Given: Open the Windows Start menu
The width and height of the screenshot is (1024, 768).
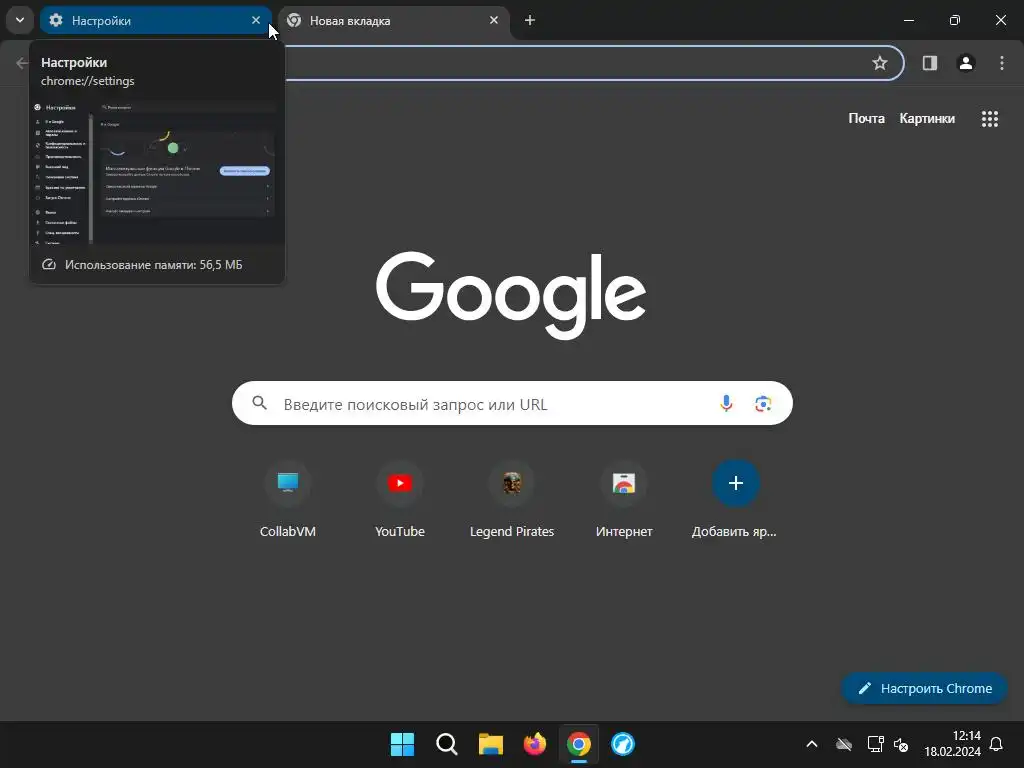Looking at the screenshot, I should point(402,744).
